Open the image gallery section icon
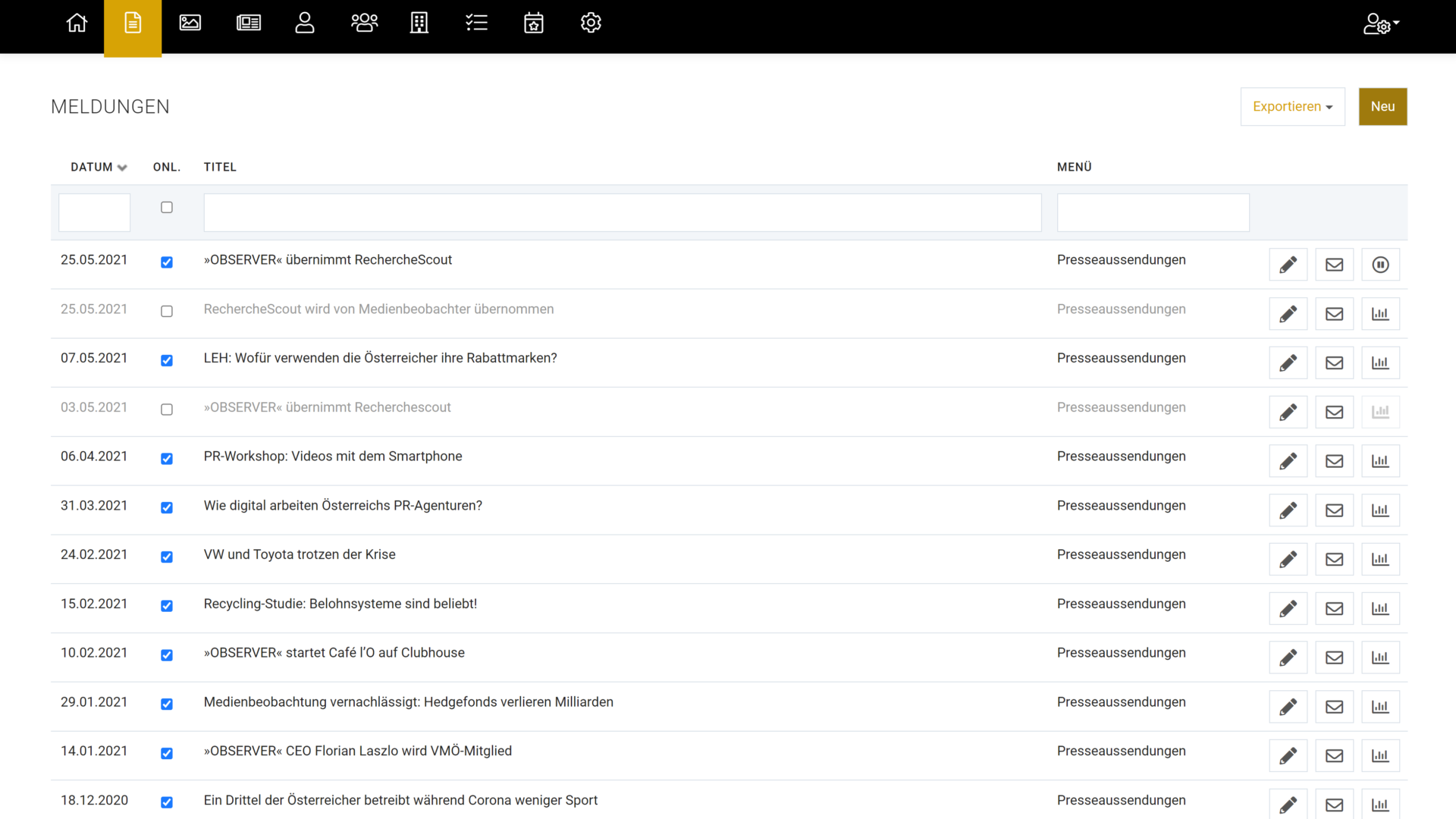The image size is (1456, 819). (x=190, y=24)
